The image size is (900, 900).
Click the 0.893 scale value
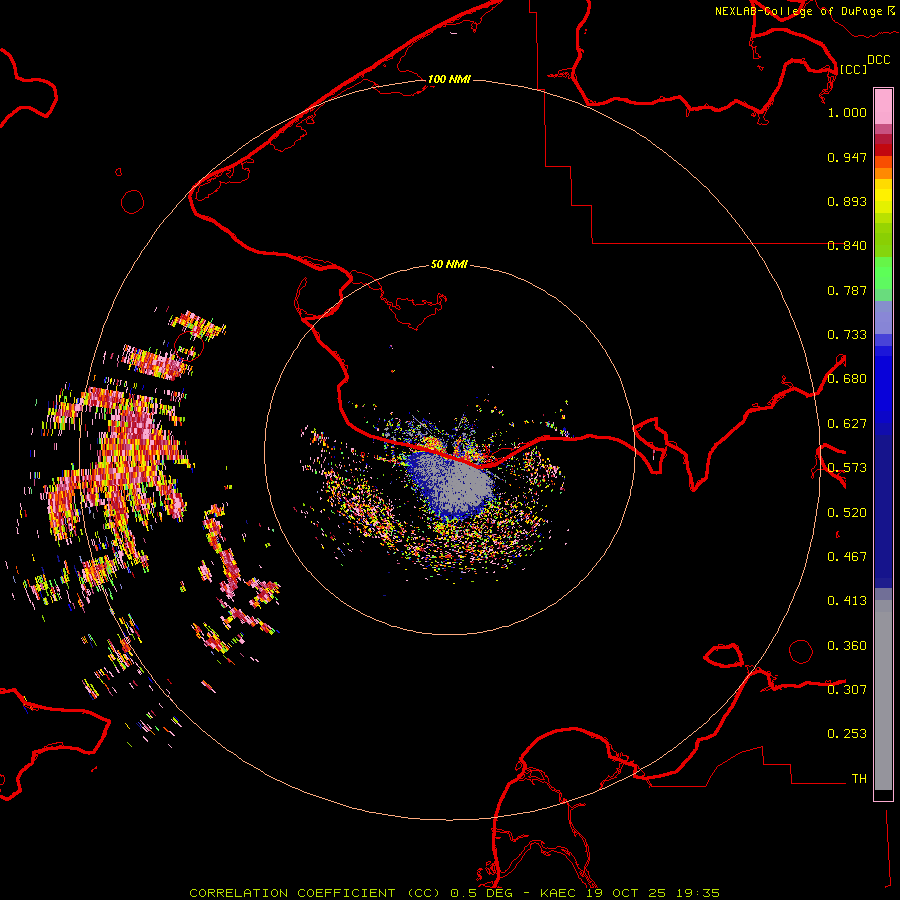[847, 201]
